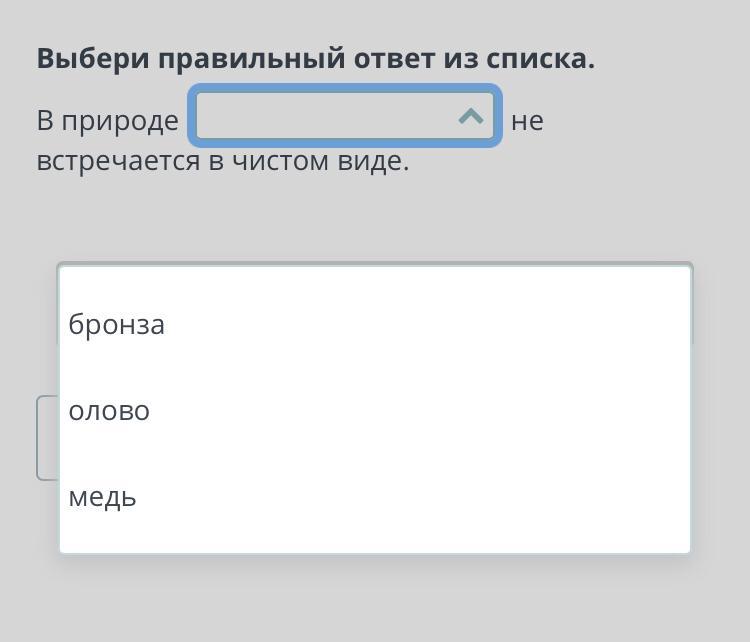Screen dimensions: 750x642
Task: Select the бронза option
Action: tap(117, 325)
